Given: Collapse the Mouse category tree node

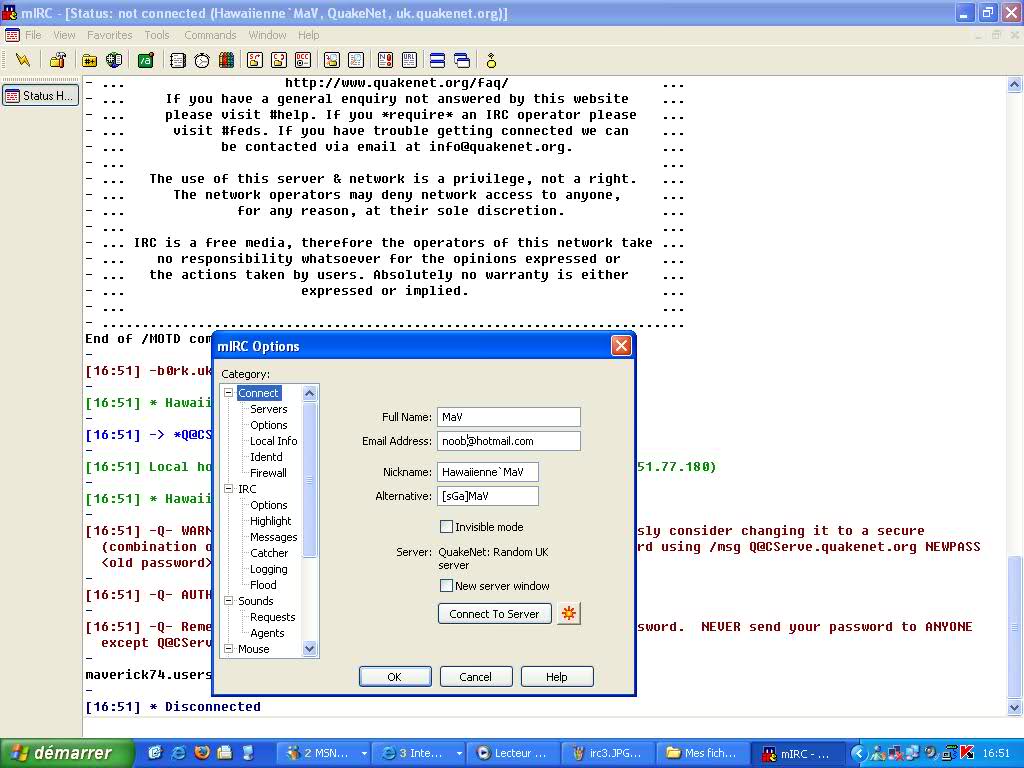Looking at the screenshot, I should pos(229,648).
